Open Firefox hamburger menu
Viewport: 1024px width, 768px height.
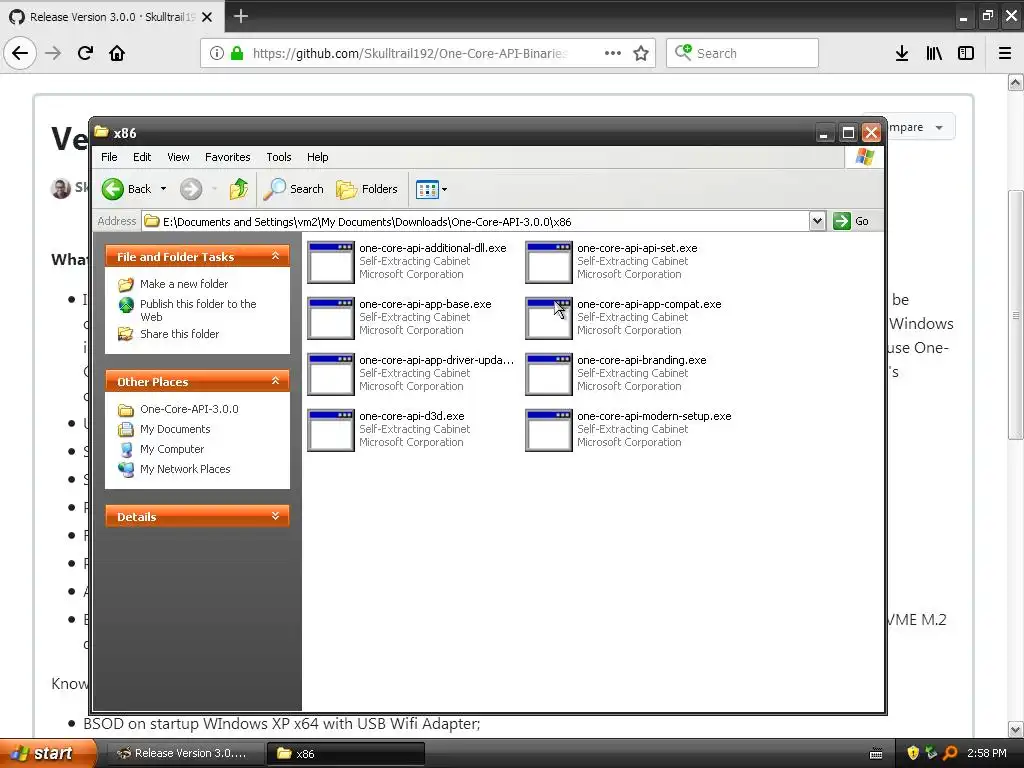pos(1005,53)
